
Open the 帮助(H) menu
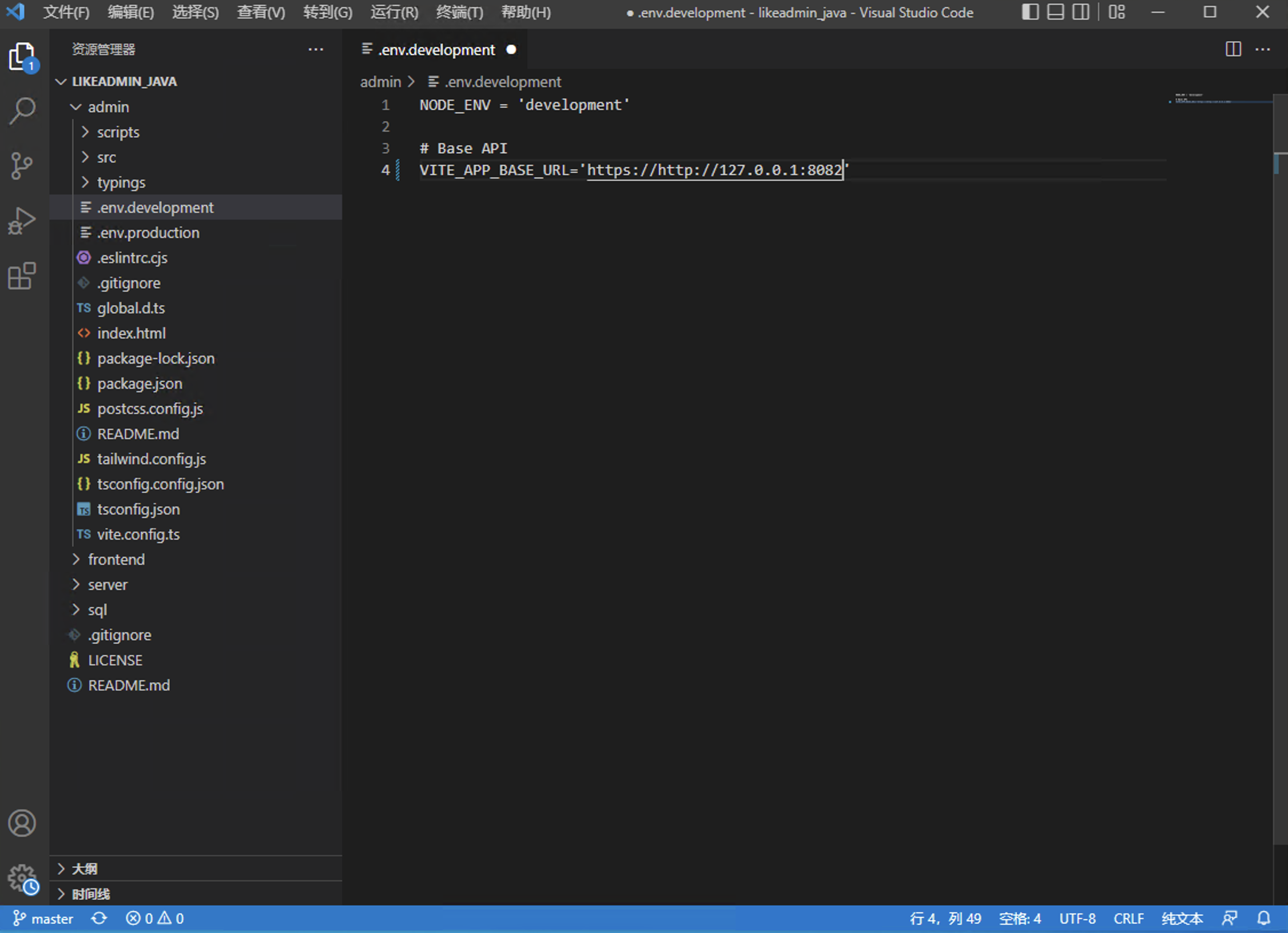click(526, 12)
